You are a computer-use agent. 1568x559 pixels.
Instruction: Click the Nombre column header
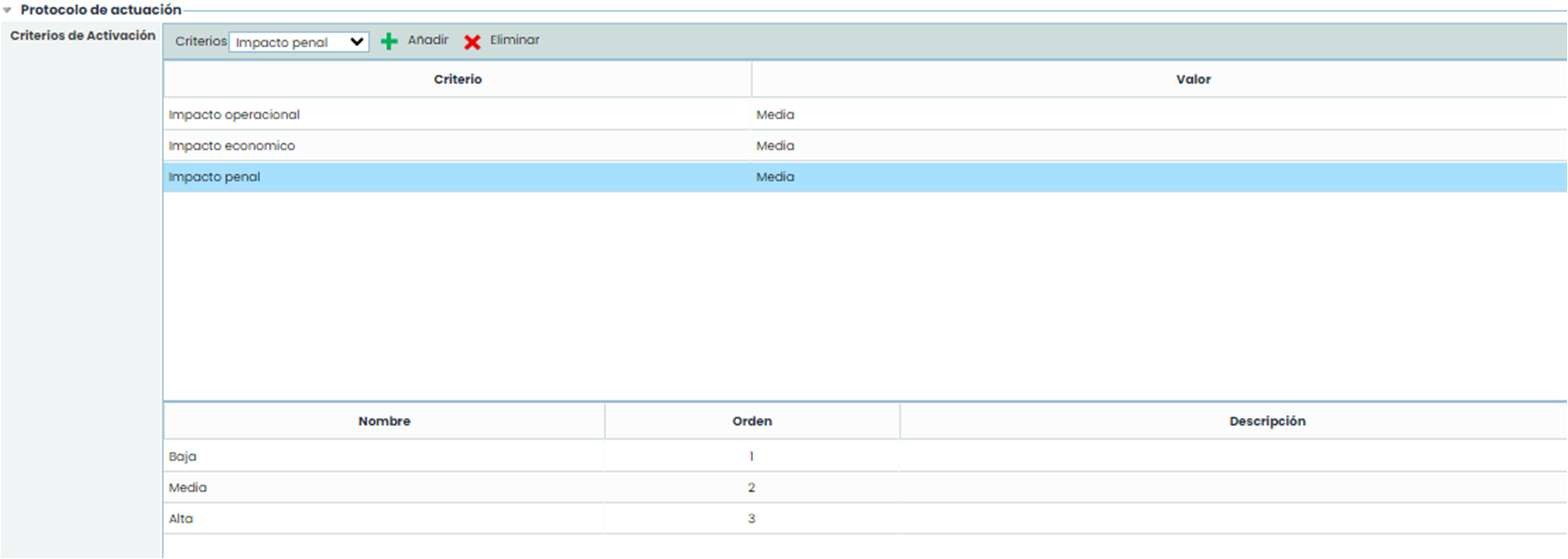coord(384,422)
